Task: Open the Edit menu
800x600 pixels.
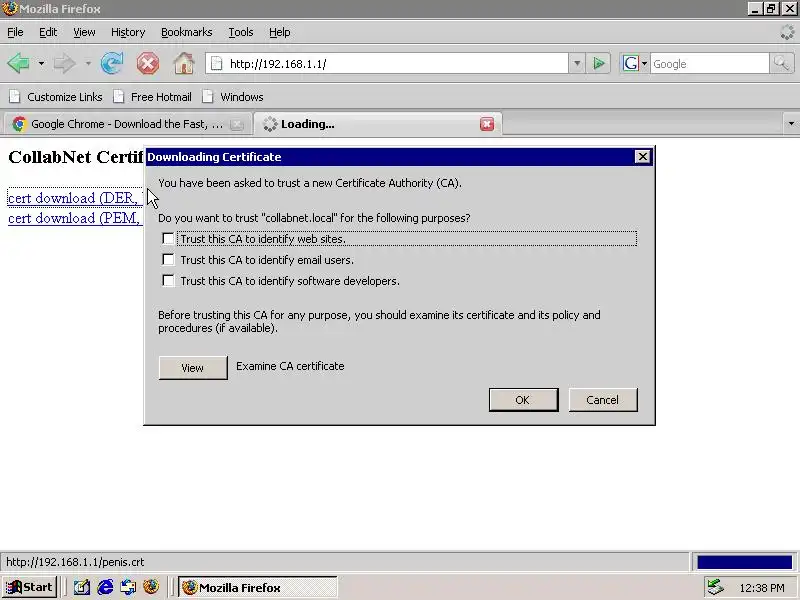Action: pyautogui.click(x=48, y=32)
